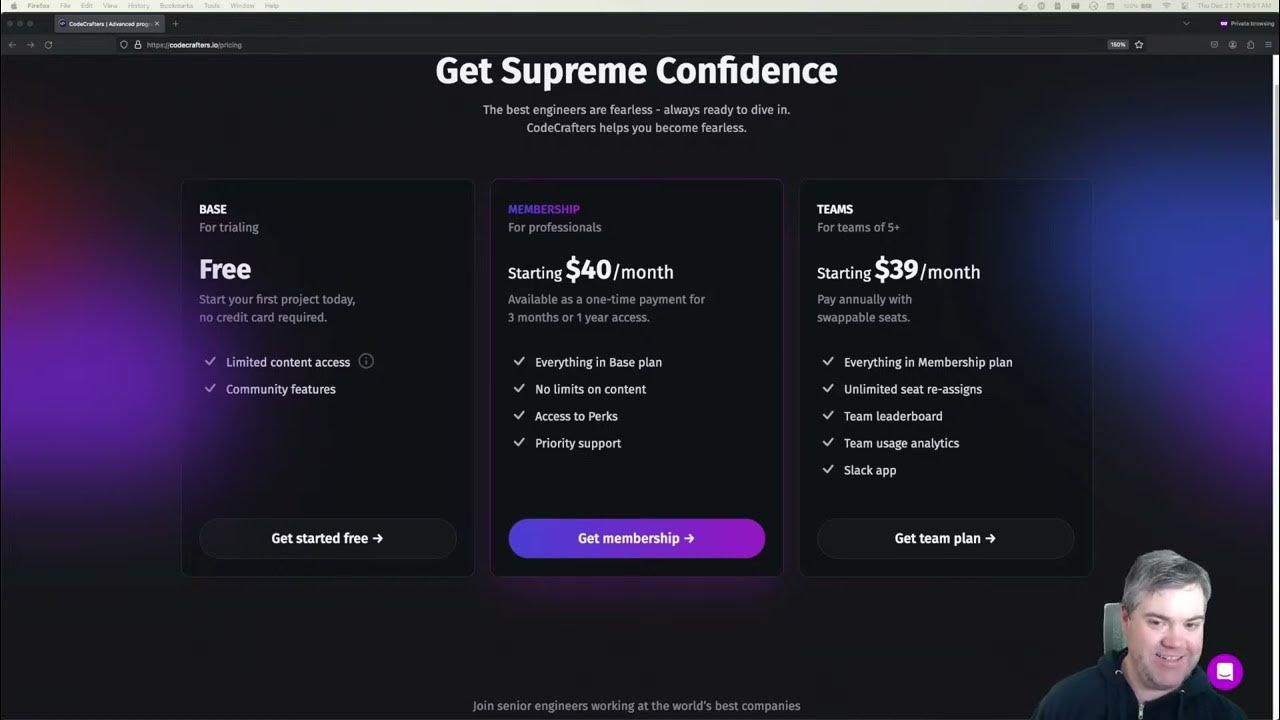Open the chat support bubble
The image size is (1280, 720).
point(1224,672)
